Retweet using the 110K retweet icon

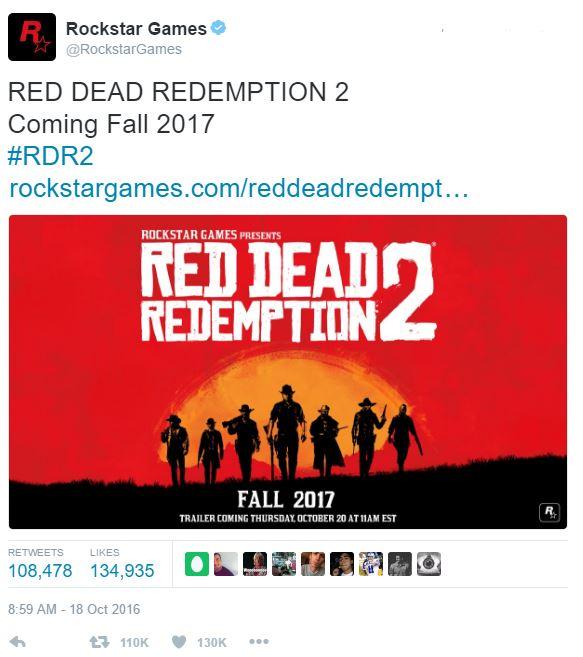[99, 642]
